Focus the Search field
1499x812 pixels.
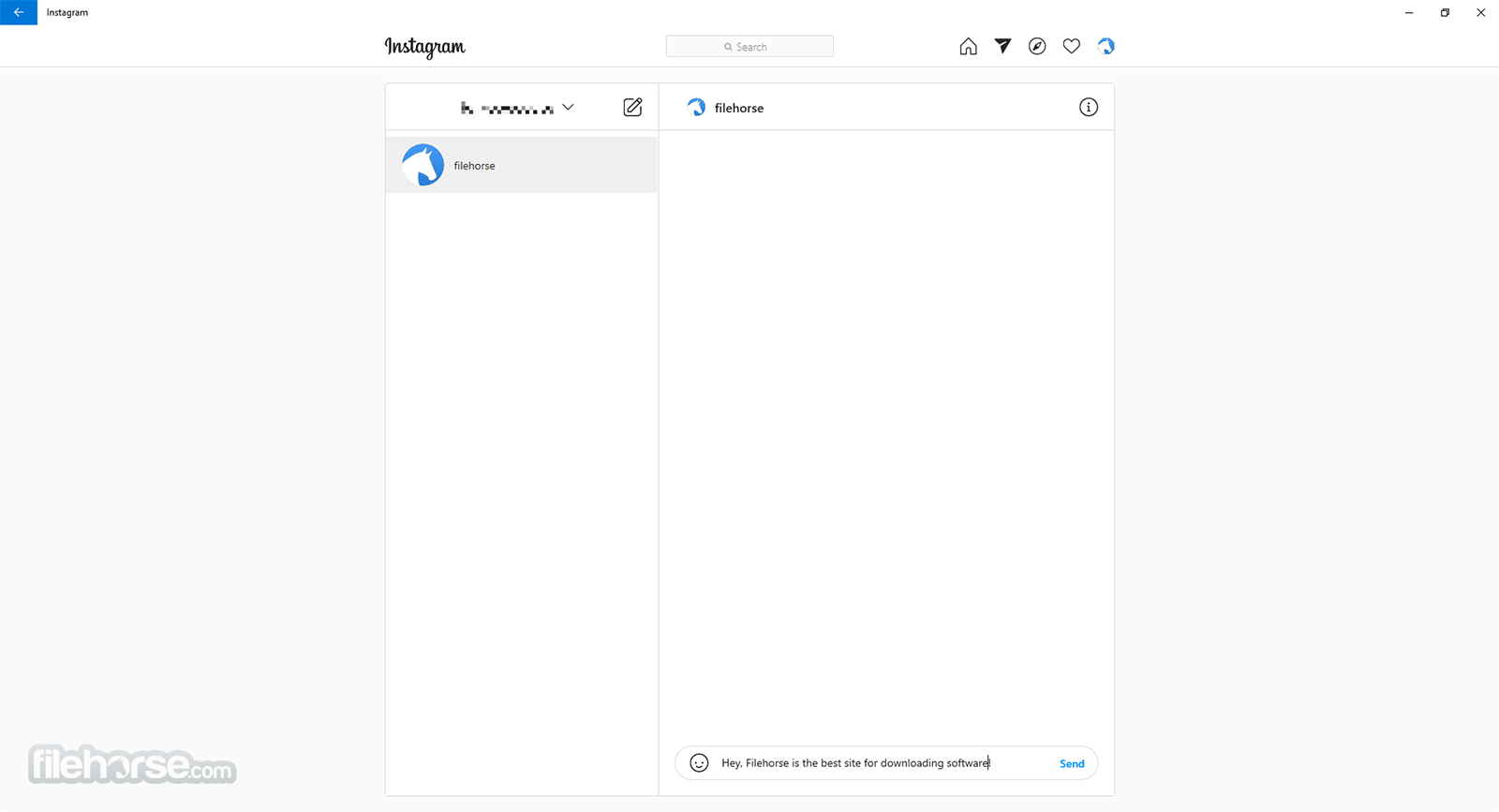tap(749, 47)
